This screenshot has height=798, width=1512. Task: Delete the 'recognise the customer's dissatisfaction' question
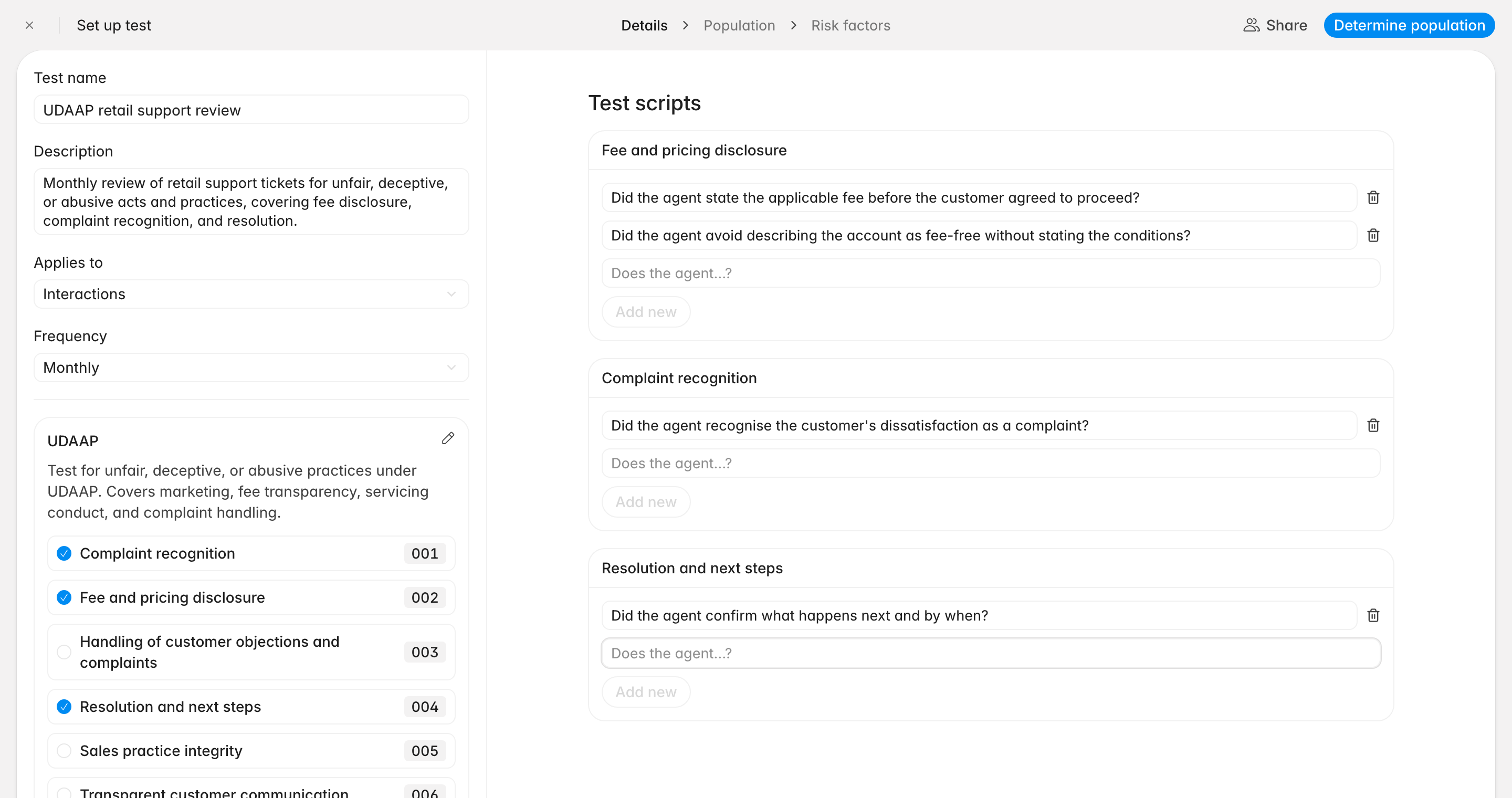[x=1373, y=425]
